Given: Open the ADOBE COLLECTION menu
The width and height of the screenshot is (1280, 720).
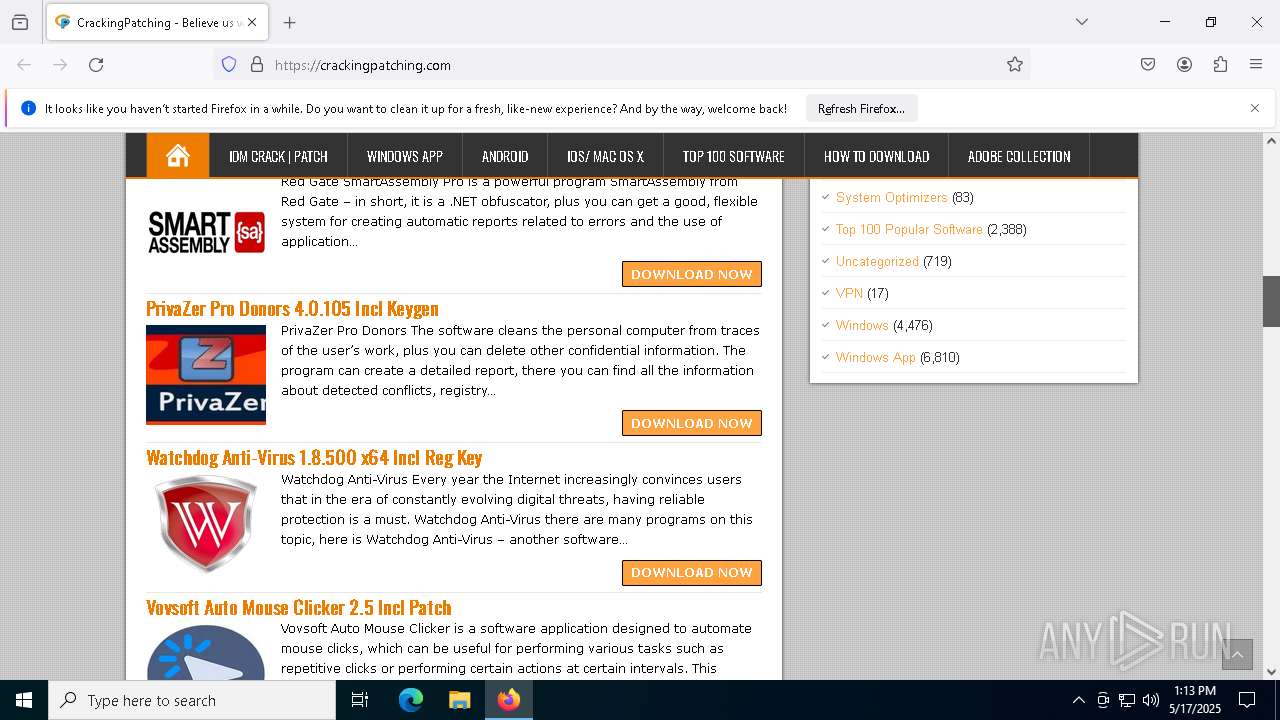Looking at the screenshot, I should 1019,156.
